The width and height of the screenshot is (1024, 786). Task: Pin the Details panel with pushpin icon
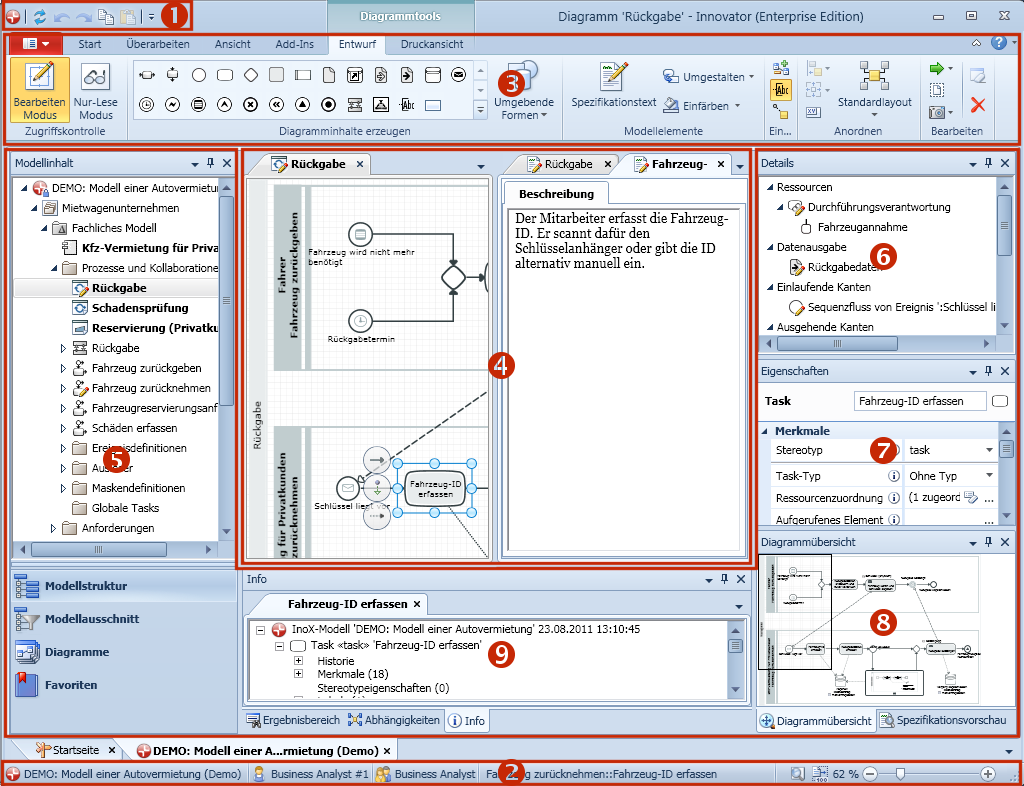(x=989, y=163)
